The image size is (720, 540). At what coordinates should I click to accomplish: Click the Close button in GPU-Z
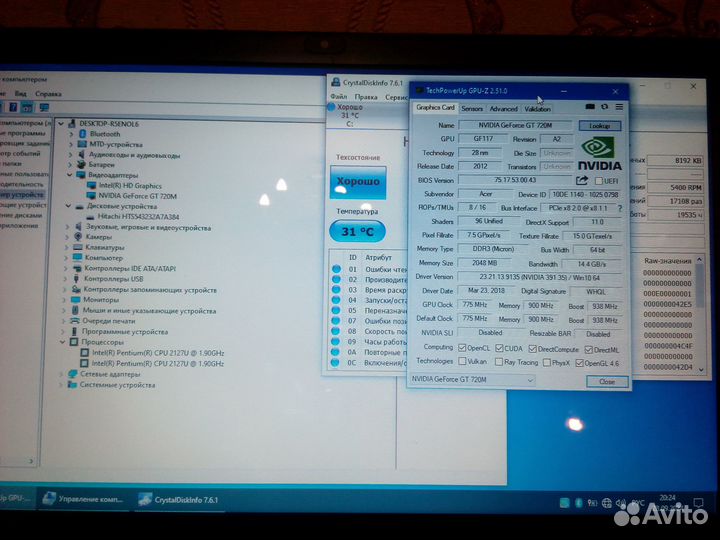[607, 382]
